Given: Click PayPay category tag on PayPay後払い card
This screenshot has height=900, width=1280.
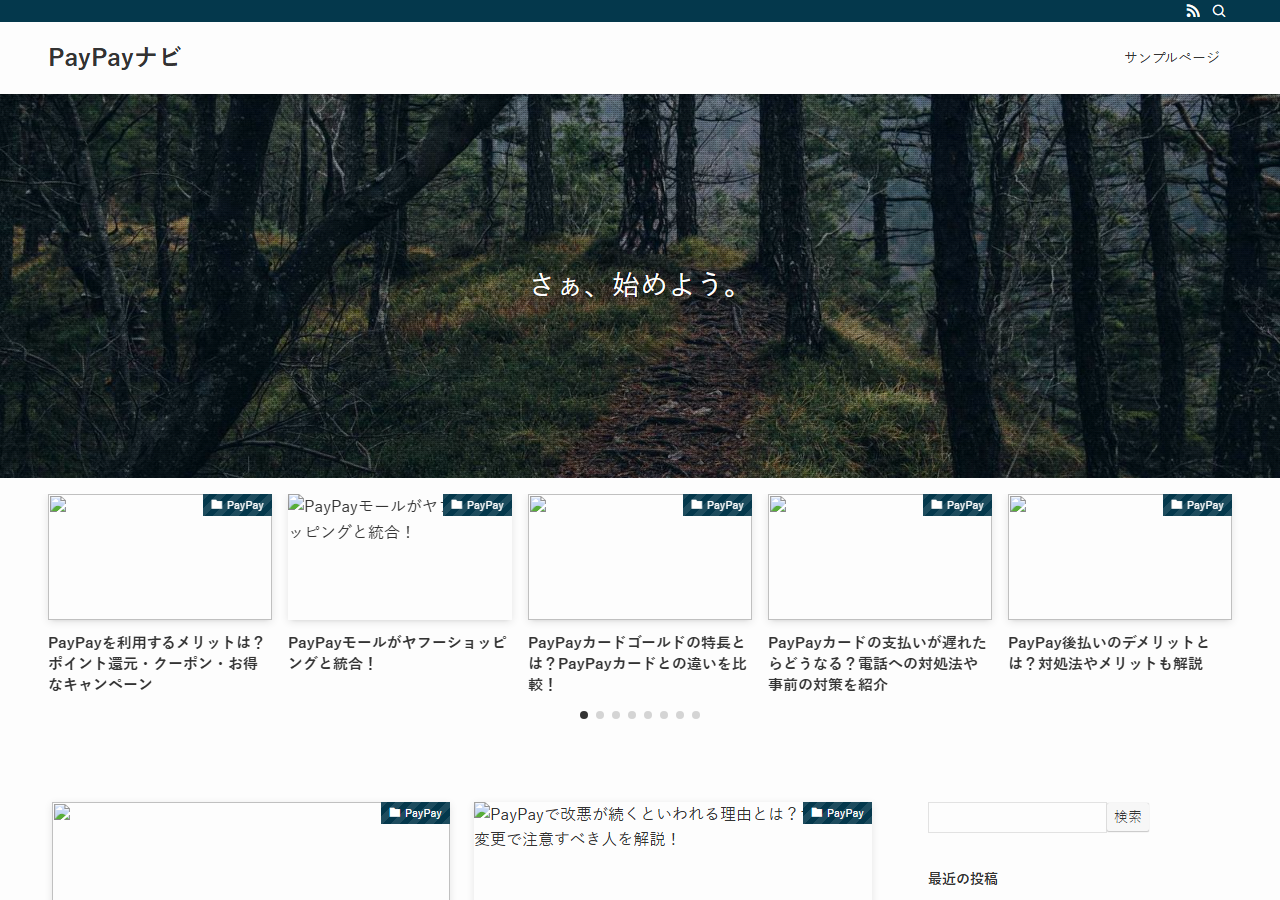Looking at the screenshot, I should click(1197, 505).
